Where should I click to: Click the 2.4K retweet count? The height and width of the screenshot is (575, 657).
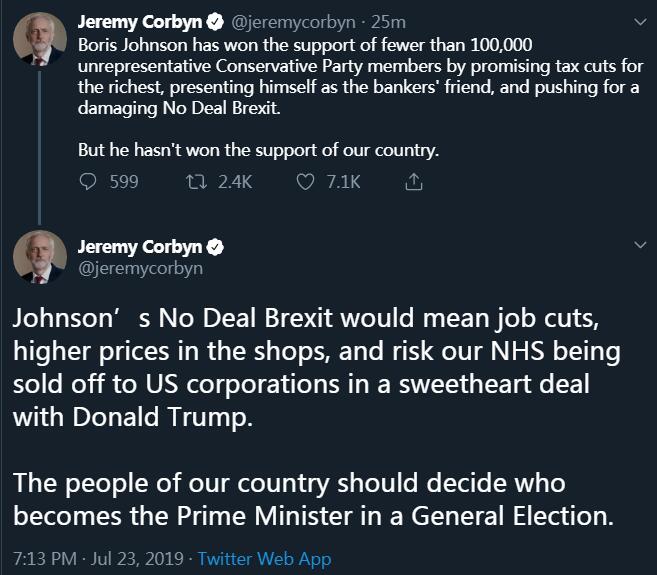coord(235,182)
